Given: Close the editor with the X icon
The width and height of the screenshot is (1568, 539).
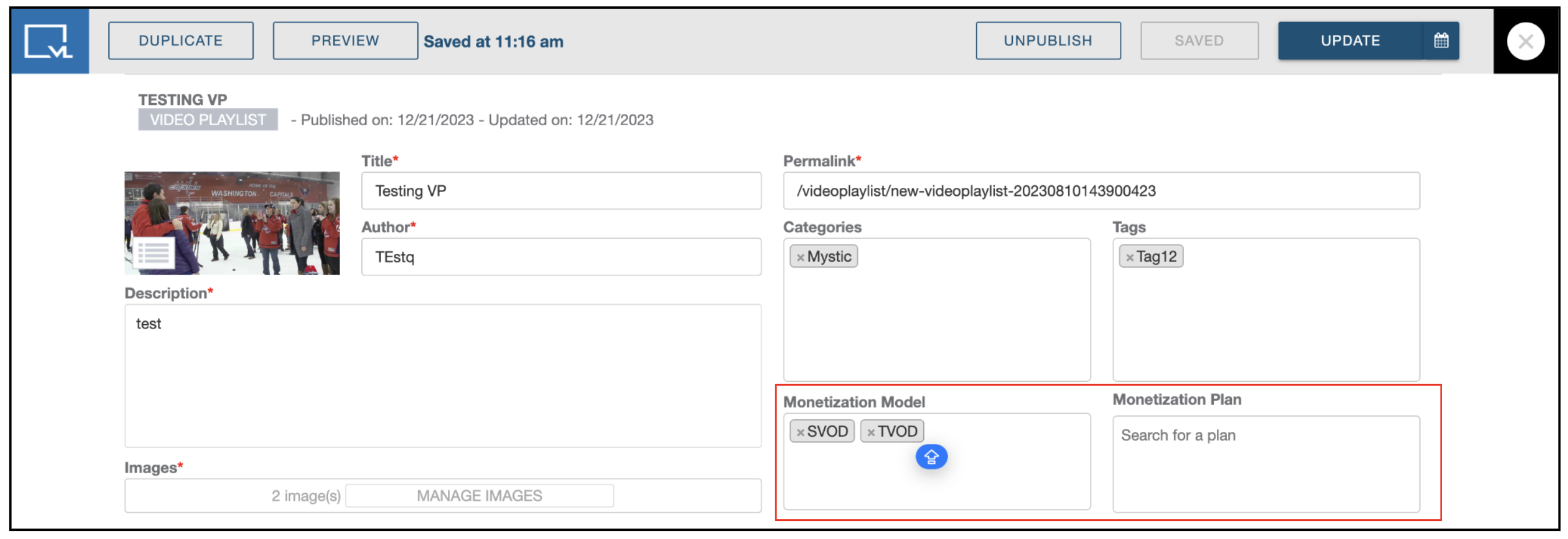Looking at the screenshot, I should (x=1525, y=41).
